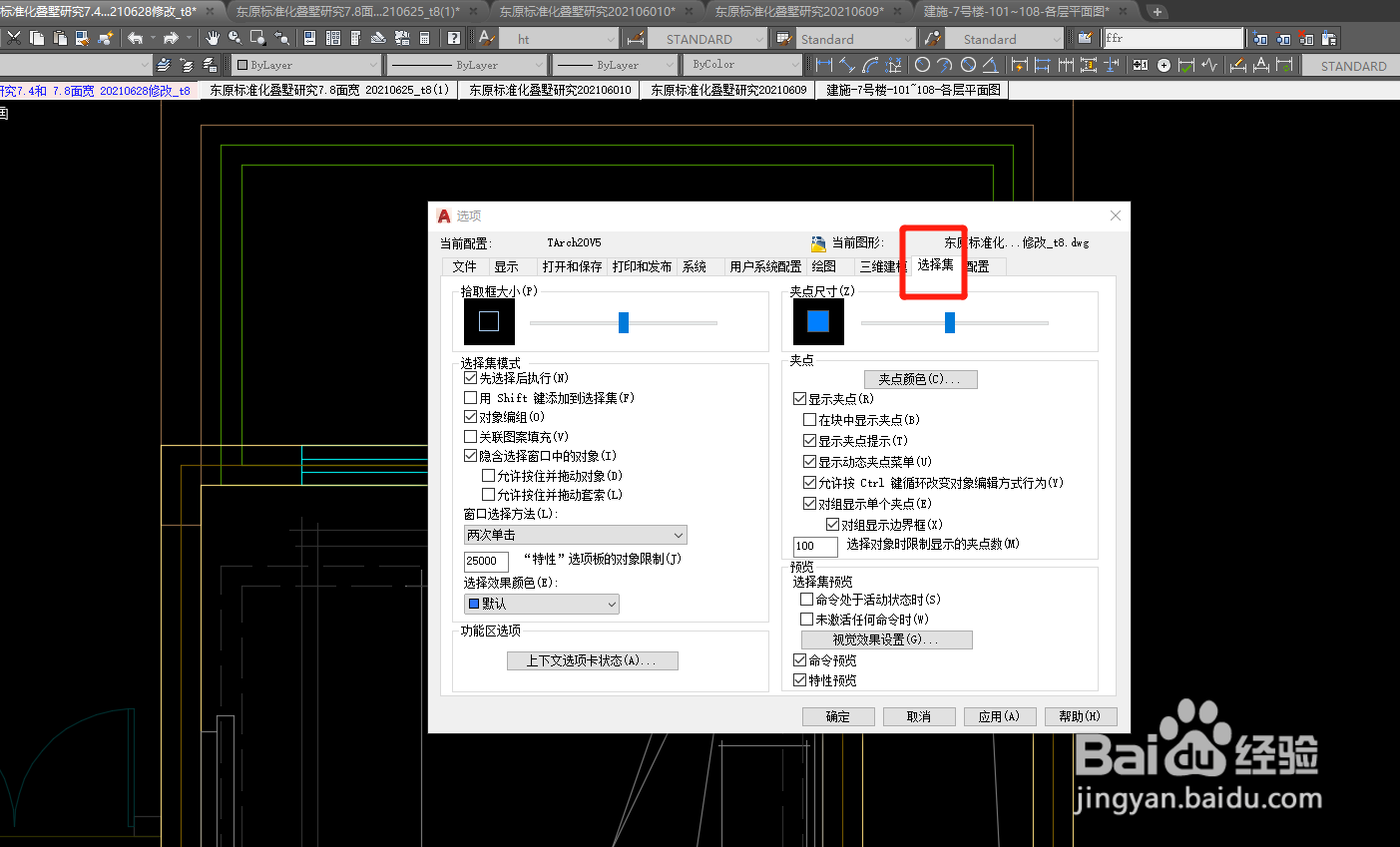Click the Redo arrow icon
The width and height of the screenshot is (1400, 847).
click(171, 37)
